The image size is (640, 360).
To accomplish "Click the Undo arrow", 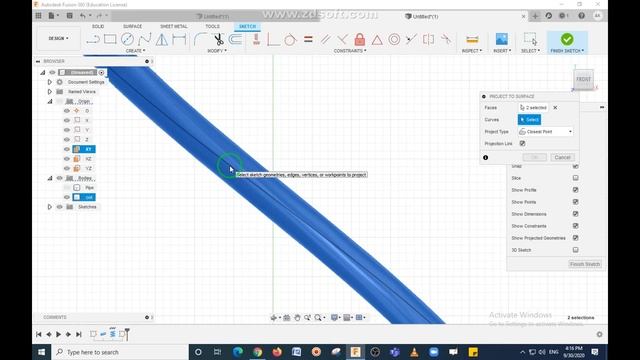I will click(x=83, y=16).
